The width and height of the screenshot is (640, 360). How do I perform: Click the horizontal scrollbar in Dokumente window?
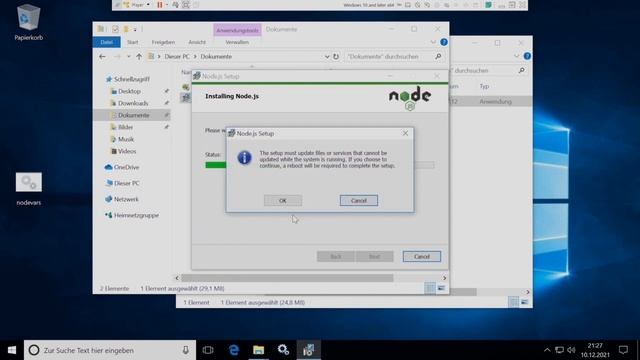287,278
